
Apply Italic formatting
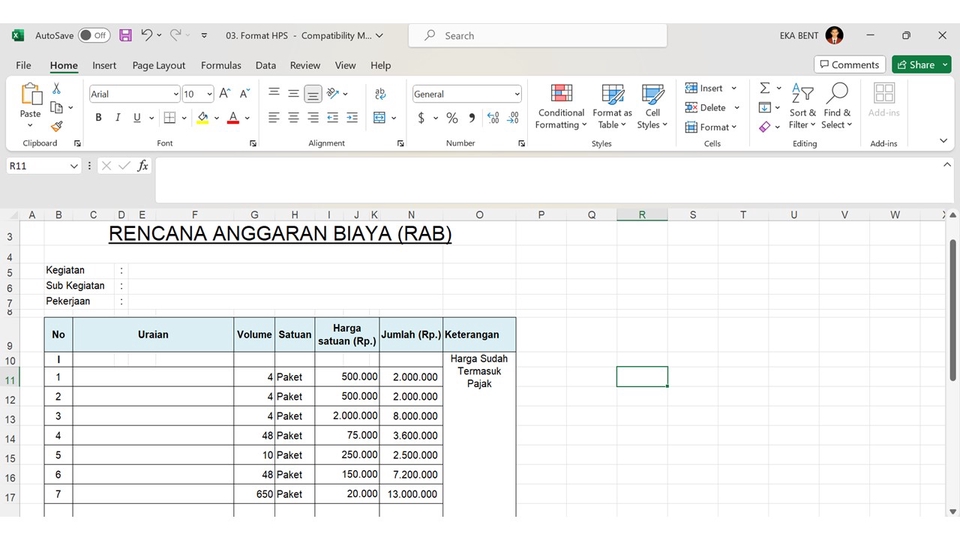tap(118, 118)
